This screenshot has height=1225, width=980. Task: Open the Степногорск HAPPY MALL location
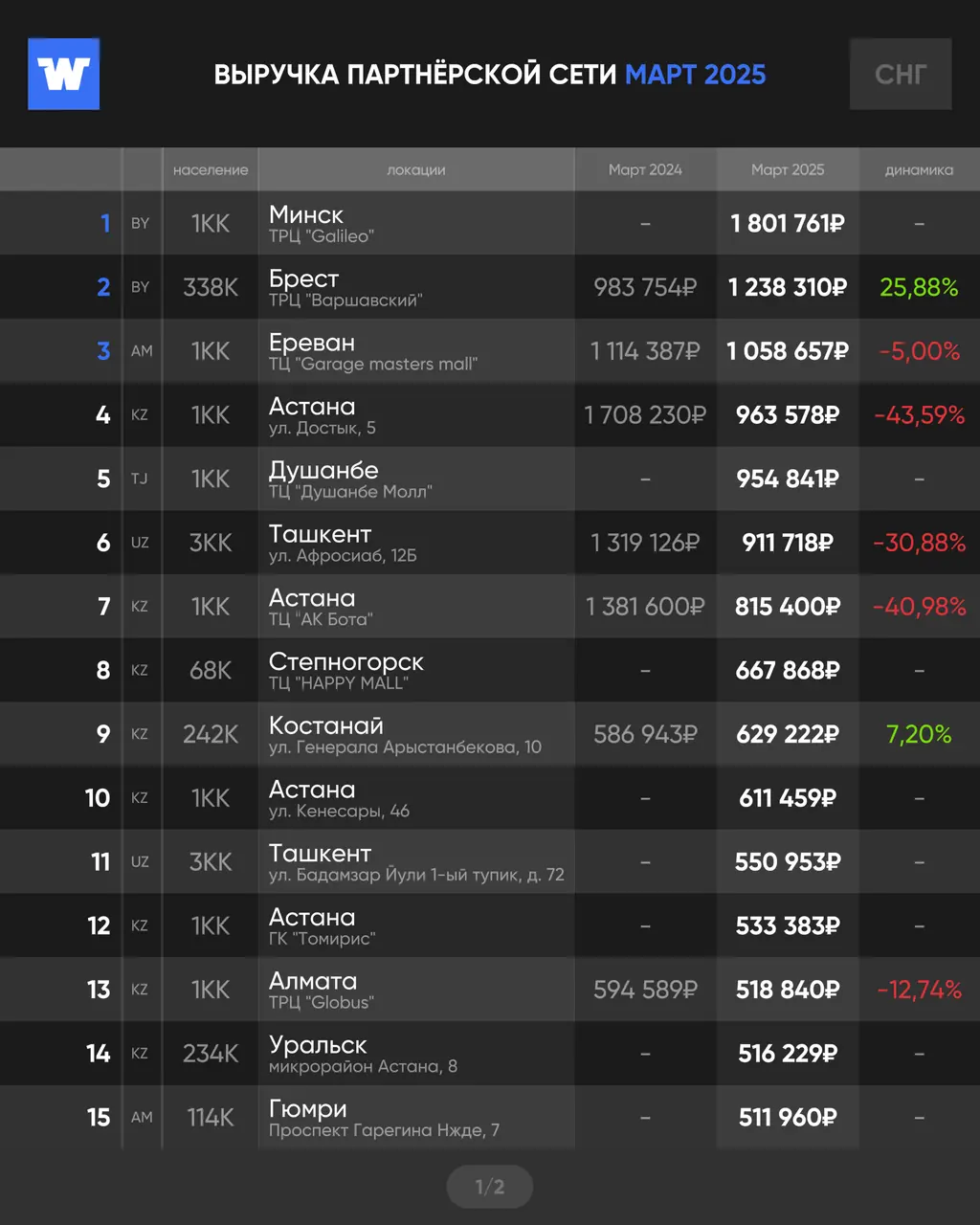[346, 671]
